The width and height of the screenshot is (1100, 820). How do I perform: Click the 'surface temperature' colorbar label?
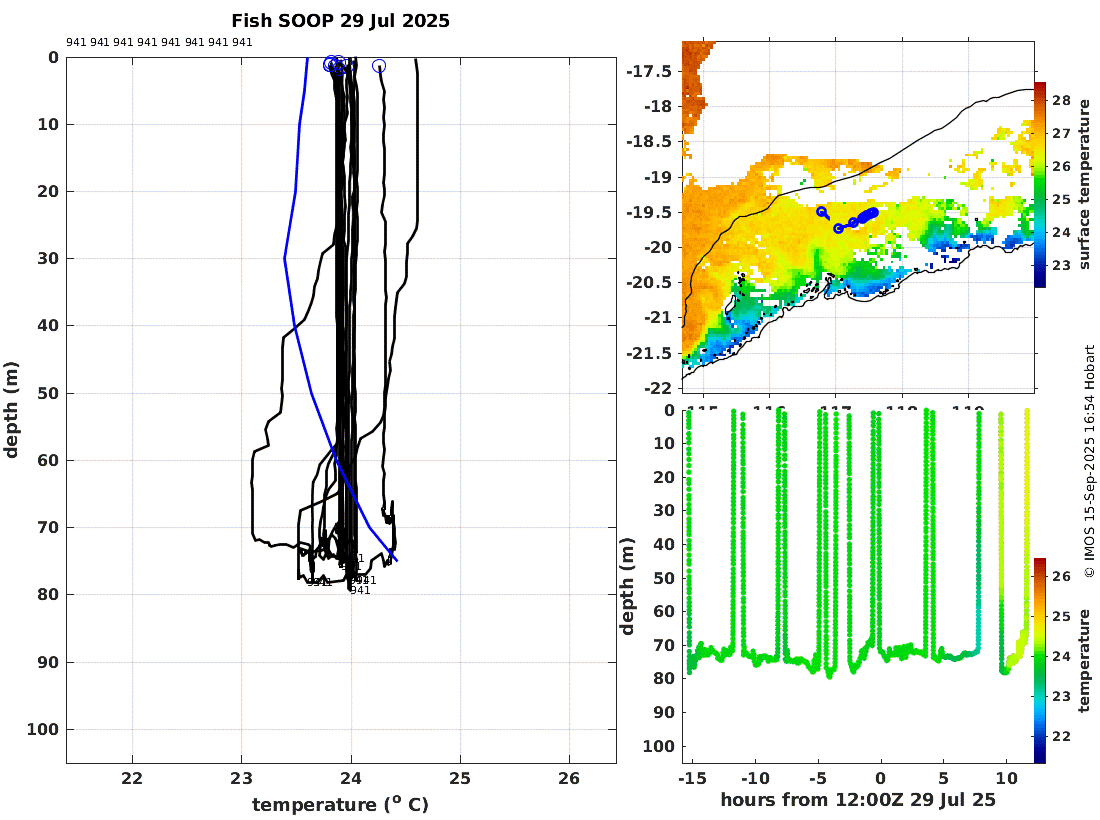click(x=1085, y=184)
